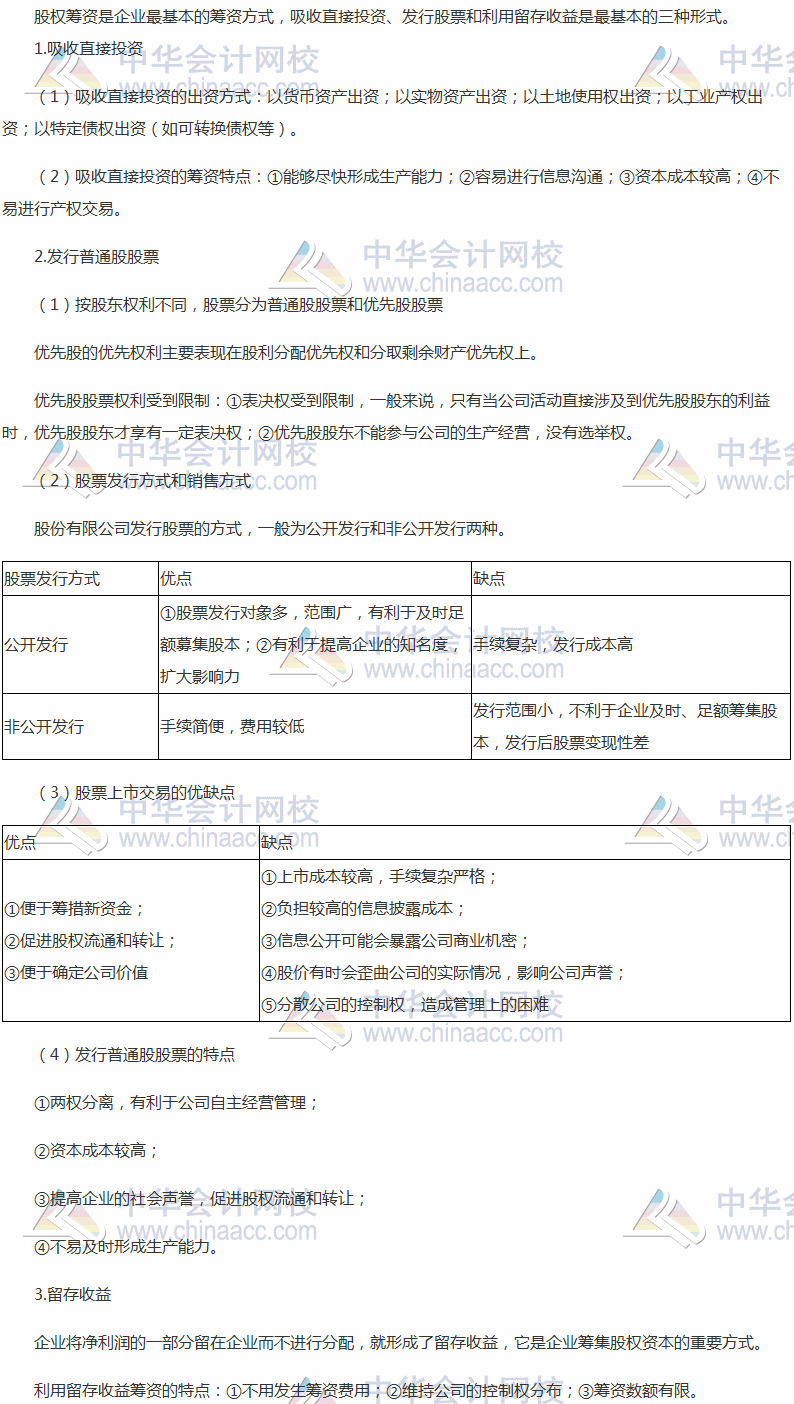Click the line "①便于筹措新资金"
The height and width of the screenshot is (1404, 794).
tap(75, 908)
